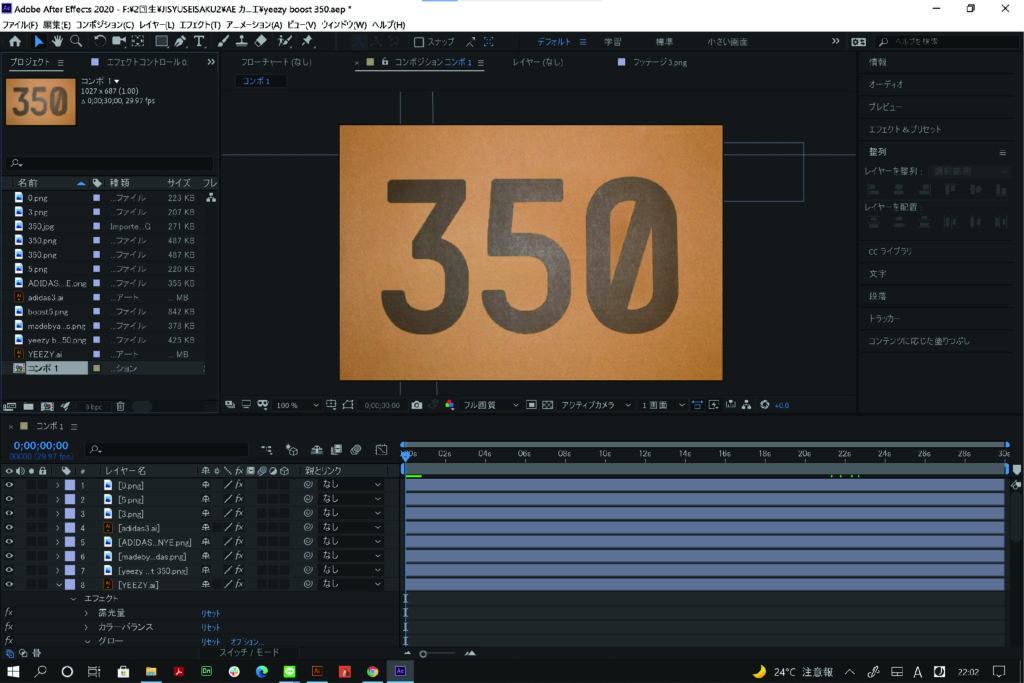
Task: Toggle visibility of [adidas3.ai] layer
Action: [x=10, y=527]
